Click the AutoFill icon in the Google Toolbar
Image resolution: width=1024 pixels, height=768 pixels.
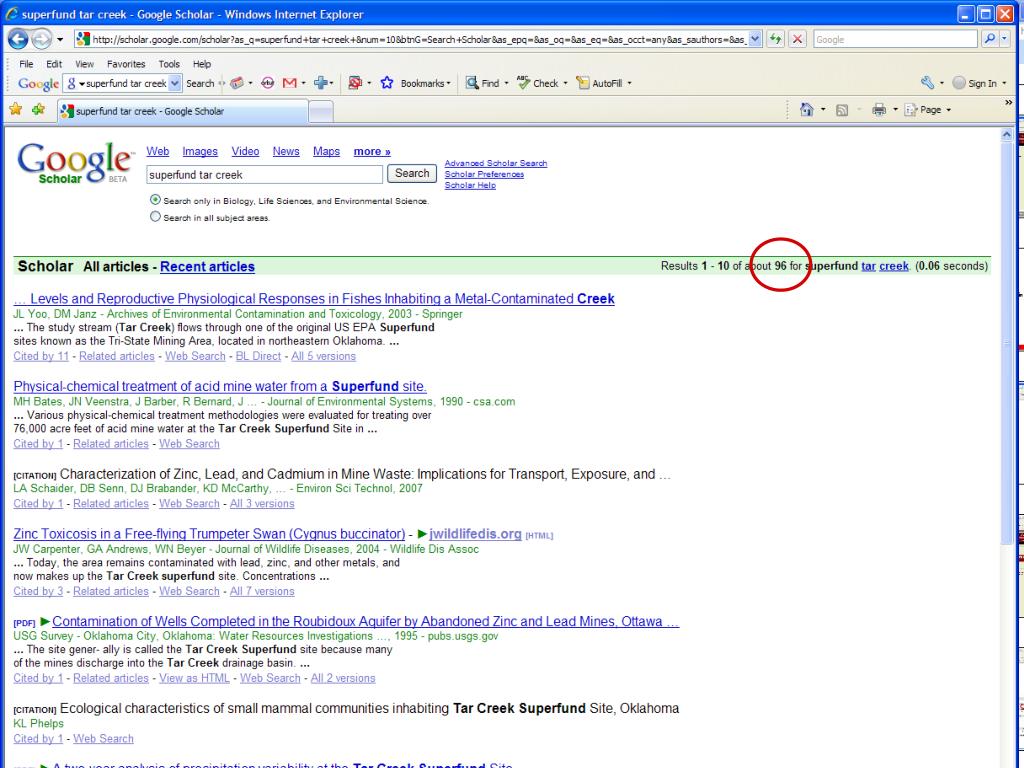tap(583, 83)
